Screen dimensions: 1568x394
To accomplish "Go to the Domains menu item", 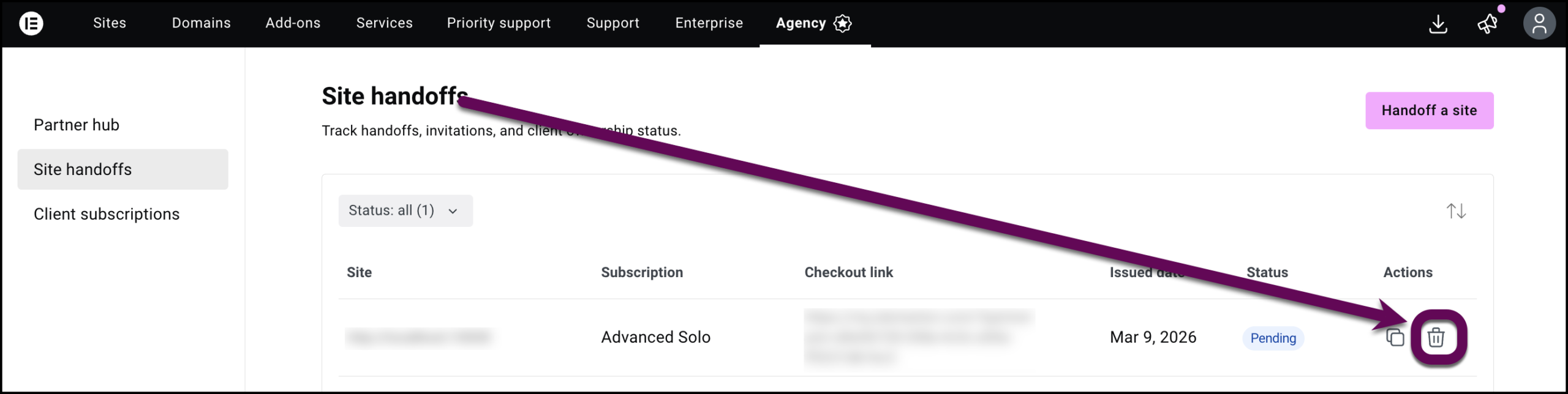I will click(201, 23).
